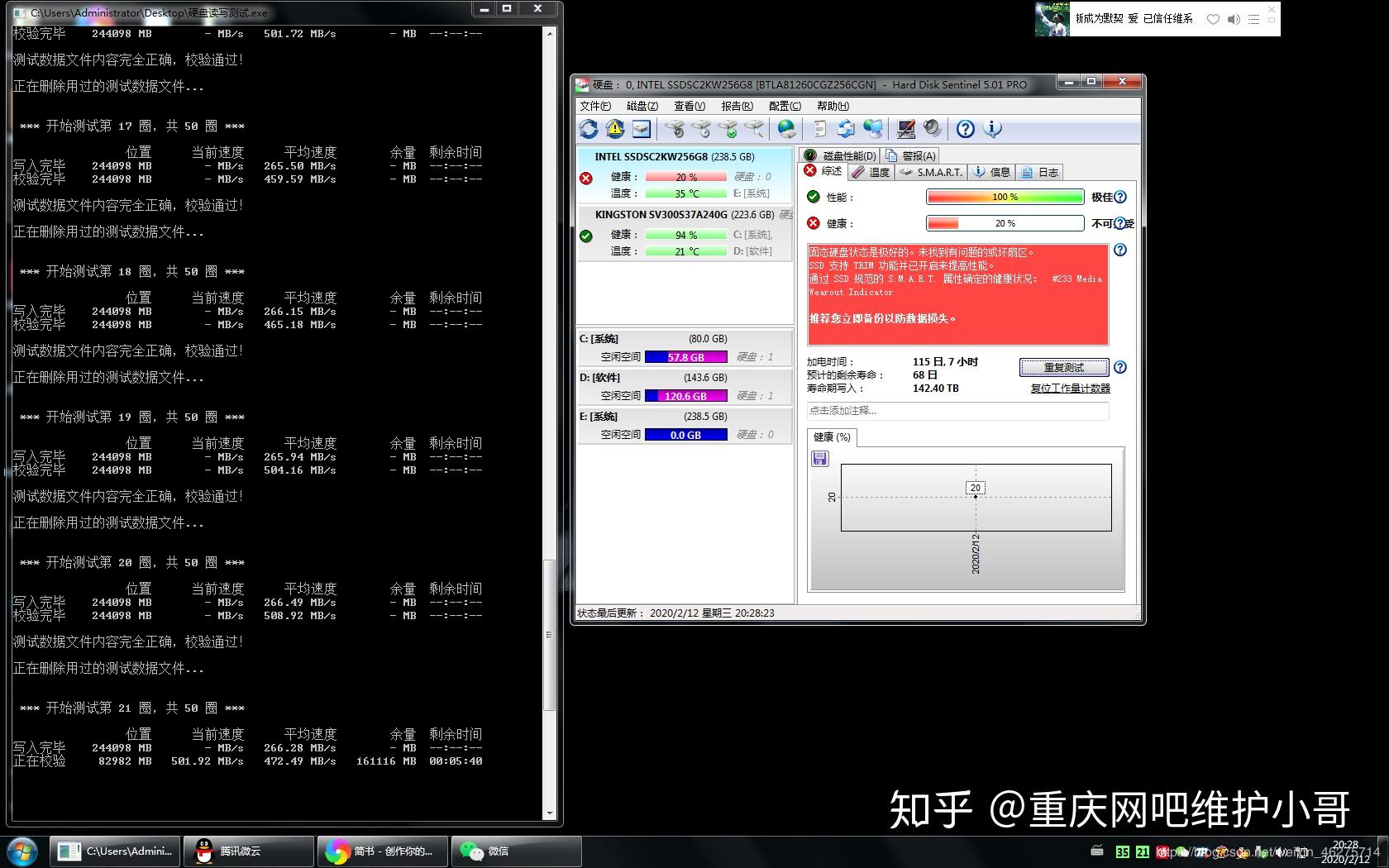Image resolution: width=1389 pixels, height=868 pixels.
Task: Select the 健康 (%) chart tab
Action: tap(832, 436)
